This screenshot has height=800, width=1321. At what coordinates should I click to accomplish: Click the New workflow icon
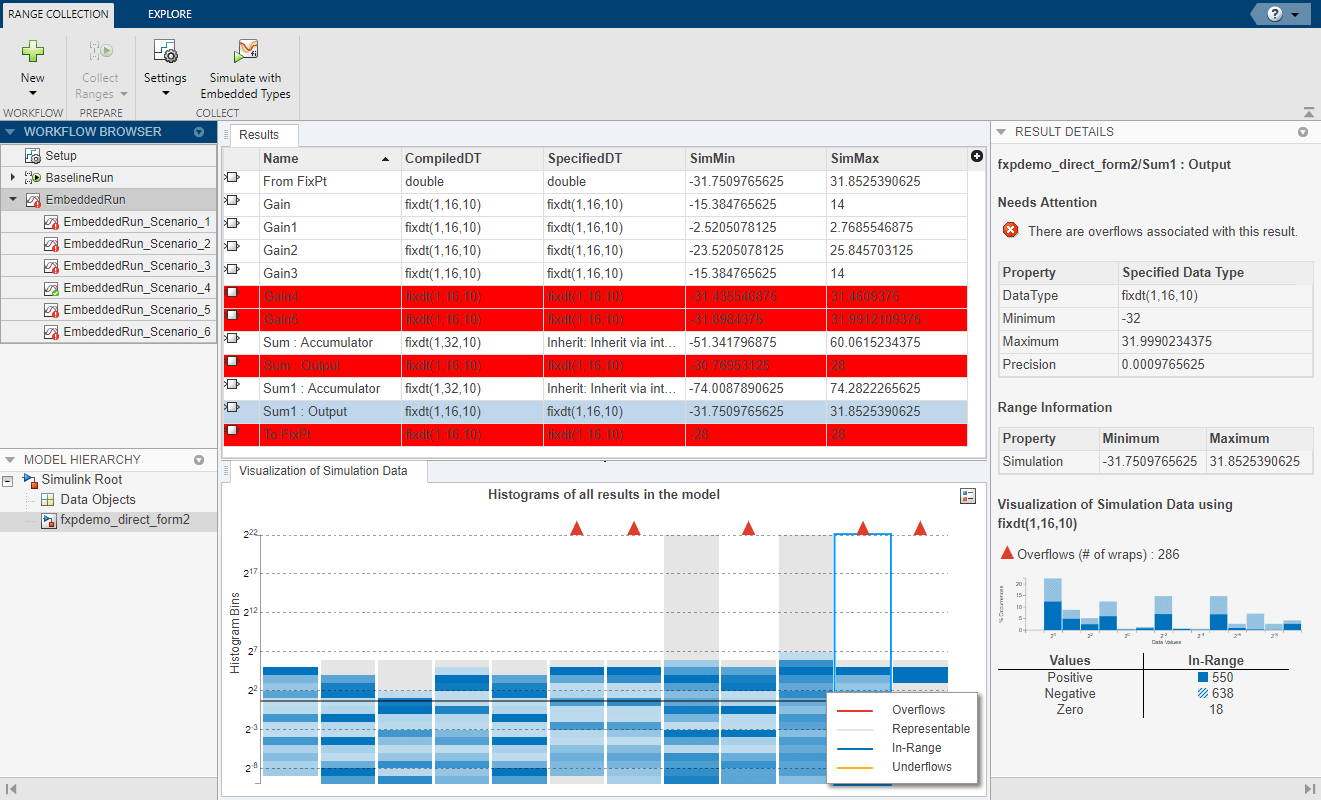(x=33, y=53)
